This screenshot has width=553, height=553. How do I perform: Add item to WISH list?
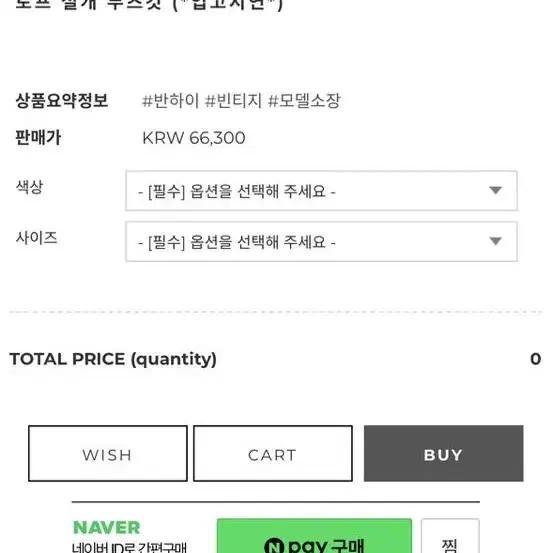[108, 454]
